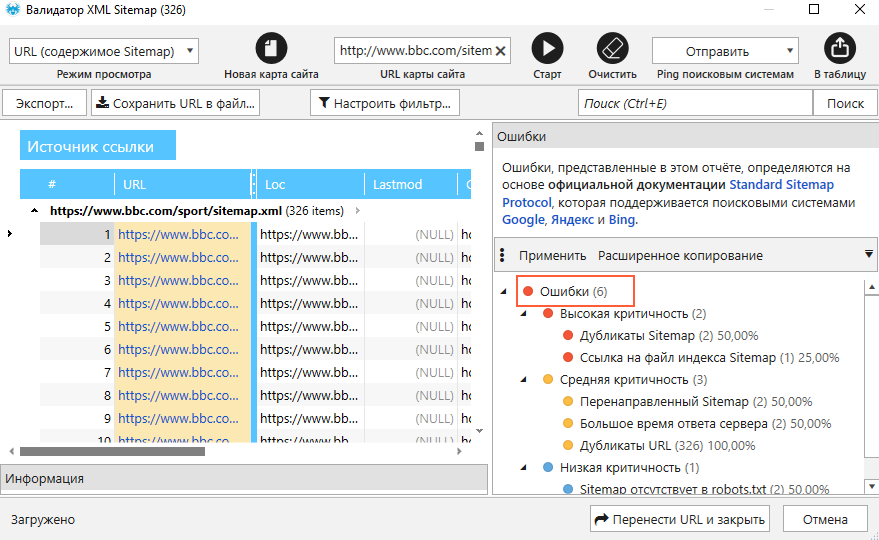The width and height of the screenshot is (879, 540).
Task: Open the URL link in row 4
Action: (178, 303)
